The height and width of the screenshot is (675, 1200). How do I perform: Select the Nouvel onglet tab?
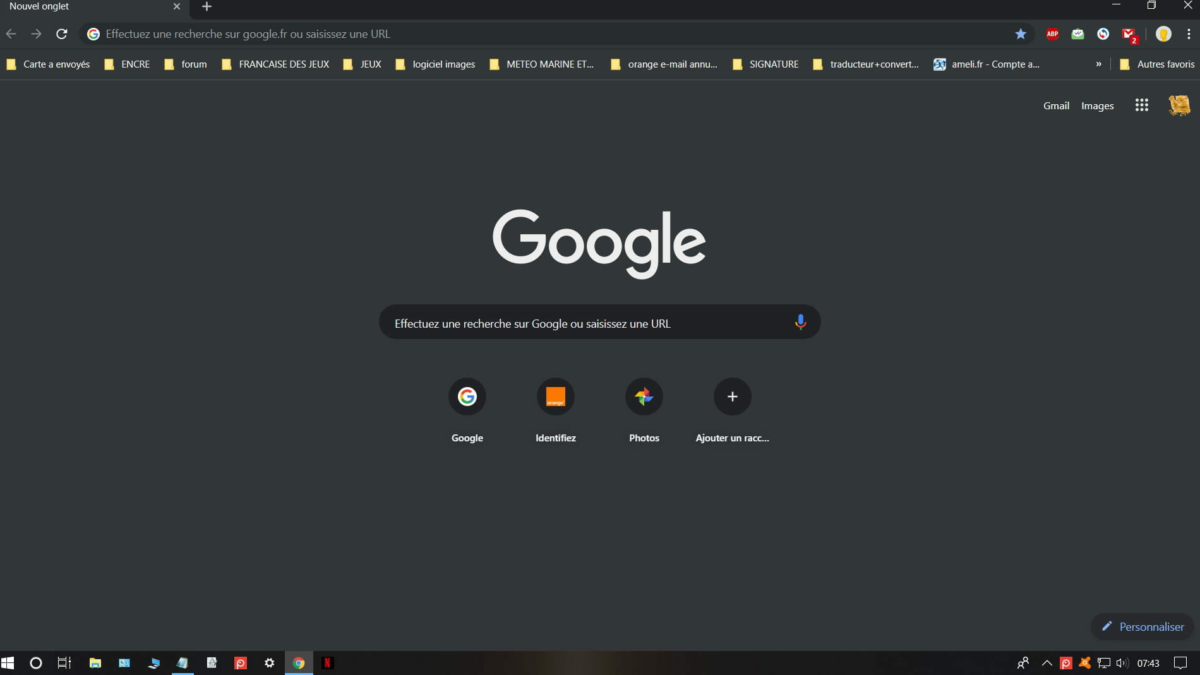coord(80,7)
